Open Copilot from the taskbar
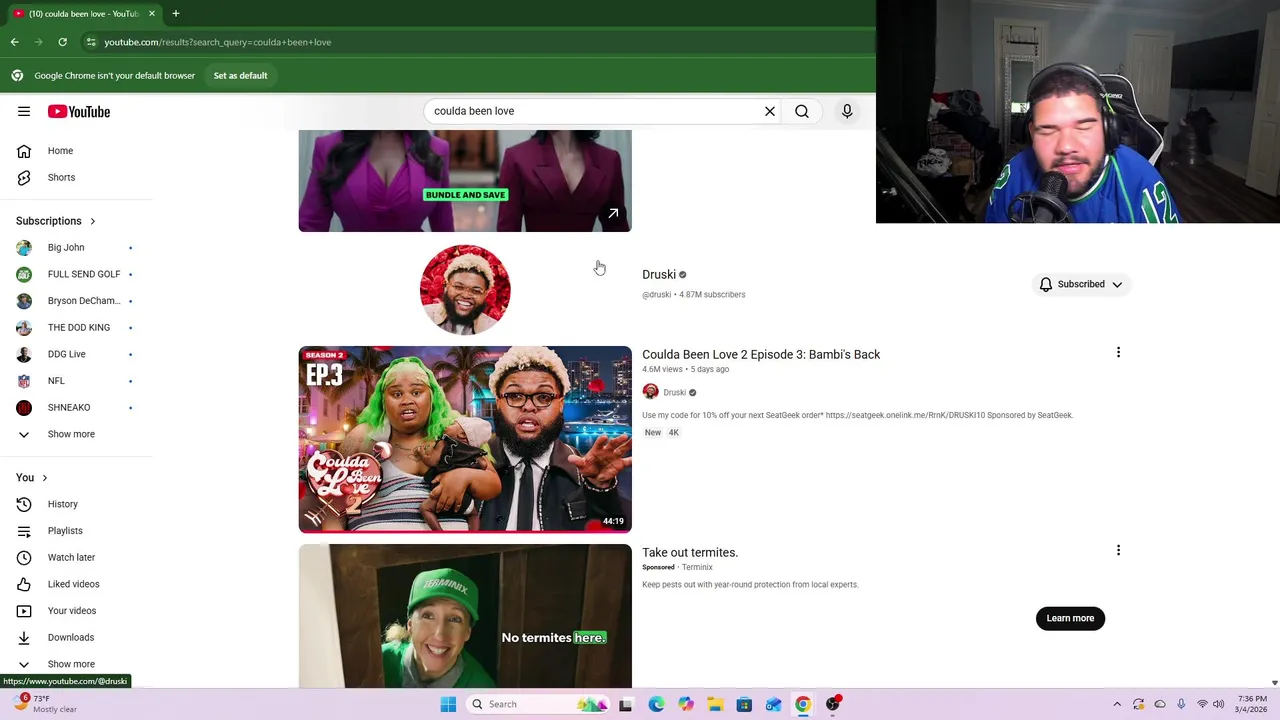Viewport: 1280px width, 720px height. coord(686,704)
